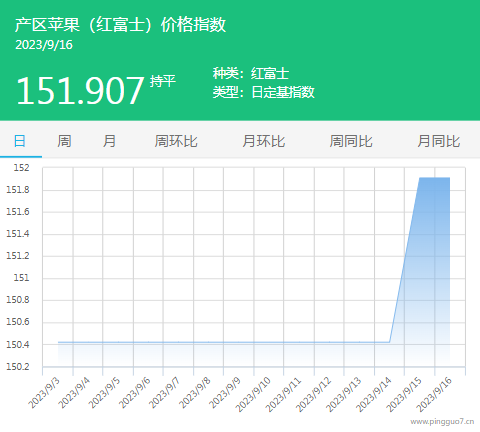Click the www.pingguo7.cn watermark link
480x432 pixels.
pos(442,422)
